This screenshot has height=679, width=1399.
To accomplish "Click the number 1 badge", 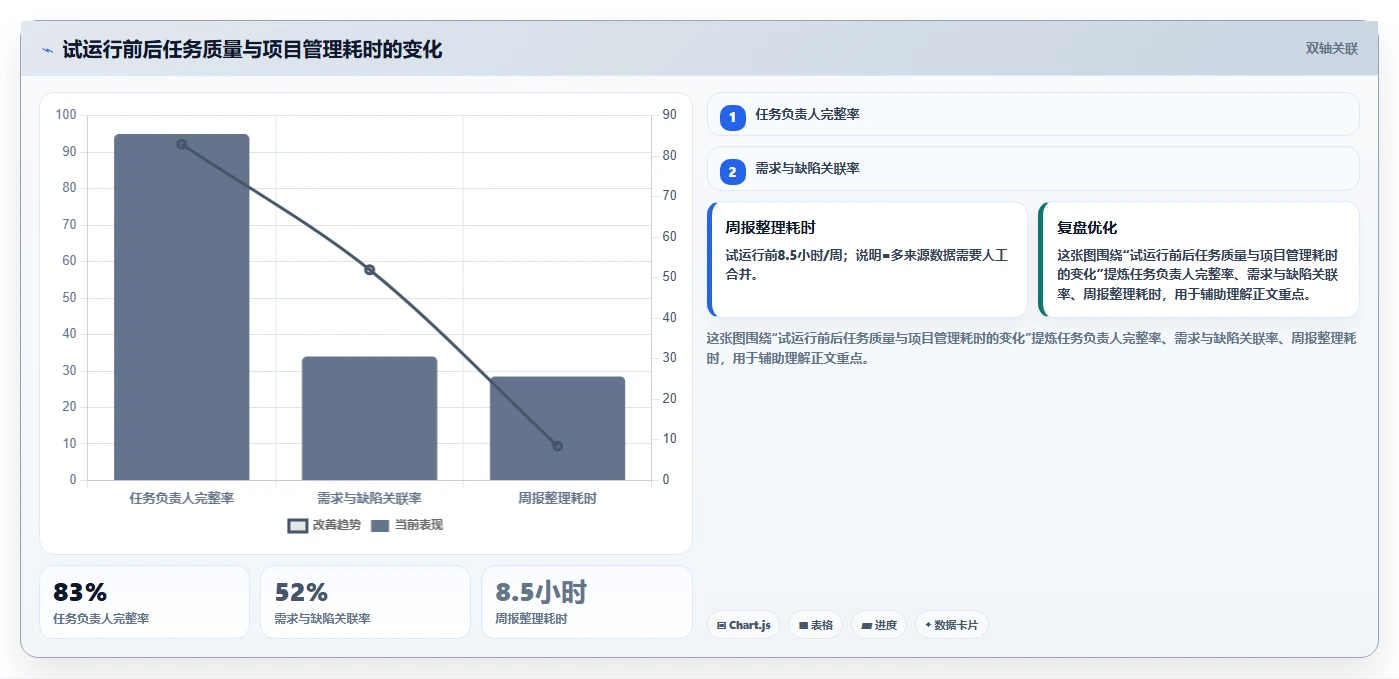I will (733, 117).
